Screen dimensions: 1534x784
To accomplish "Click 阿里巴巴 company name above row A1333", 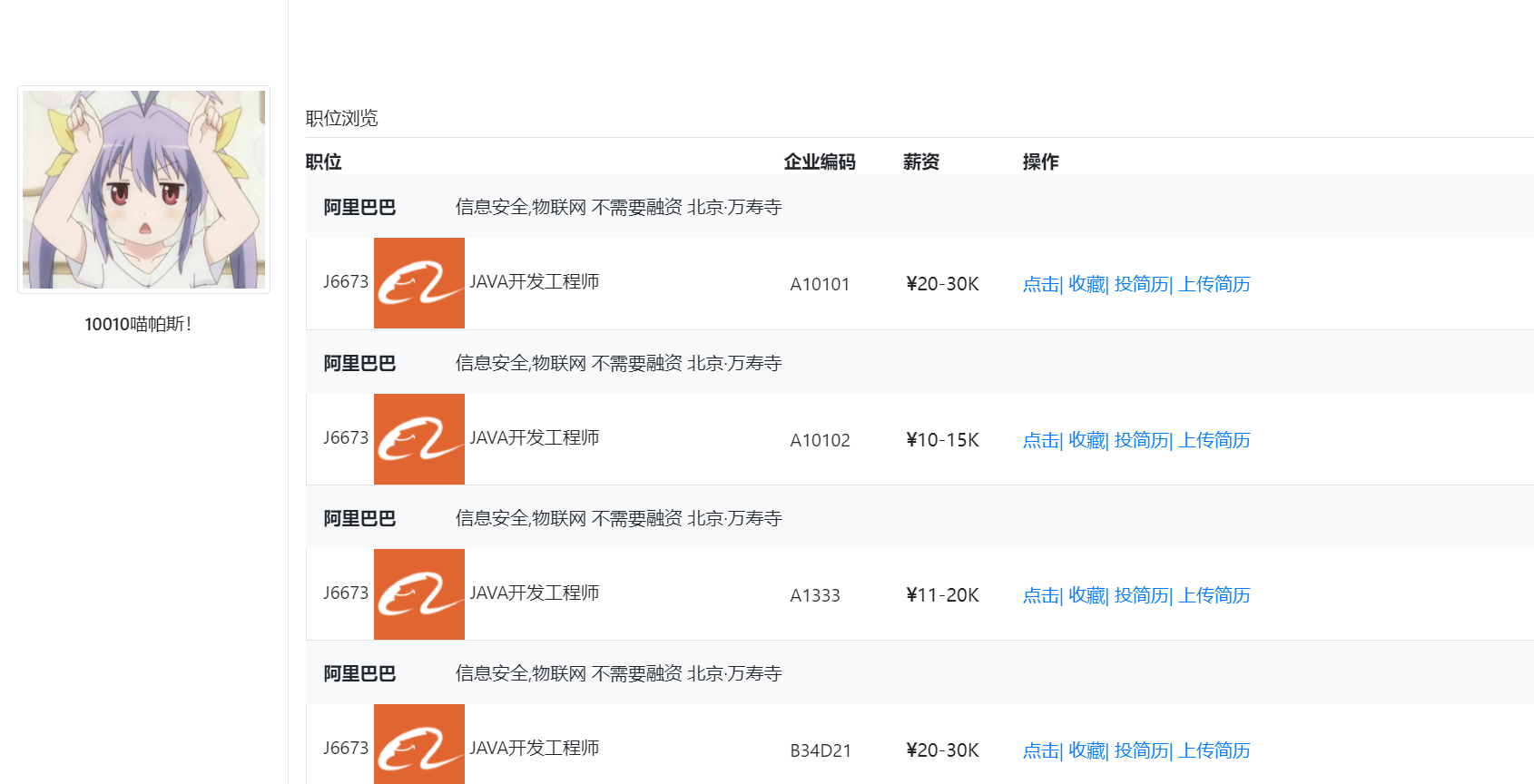I will point(359,518).
